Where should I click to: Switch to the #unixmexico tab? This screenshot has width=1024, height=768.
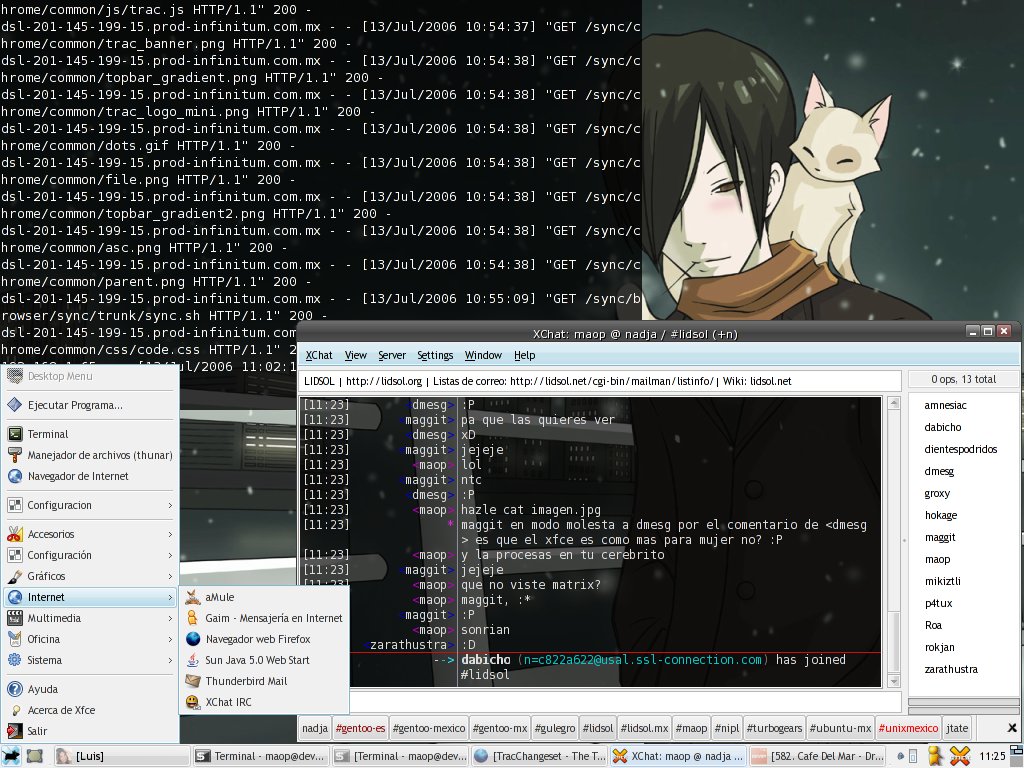coord(908,728)
